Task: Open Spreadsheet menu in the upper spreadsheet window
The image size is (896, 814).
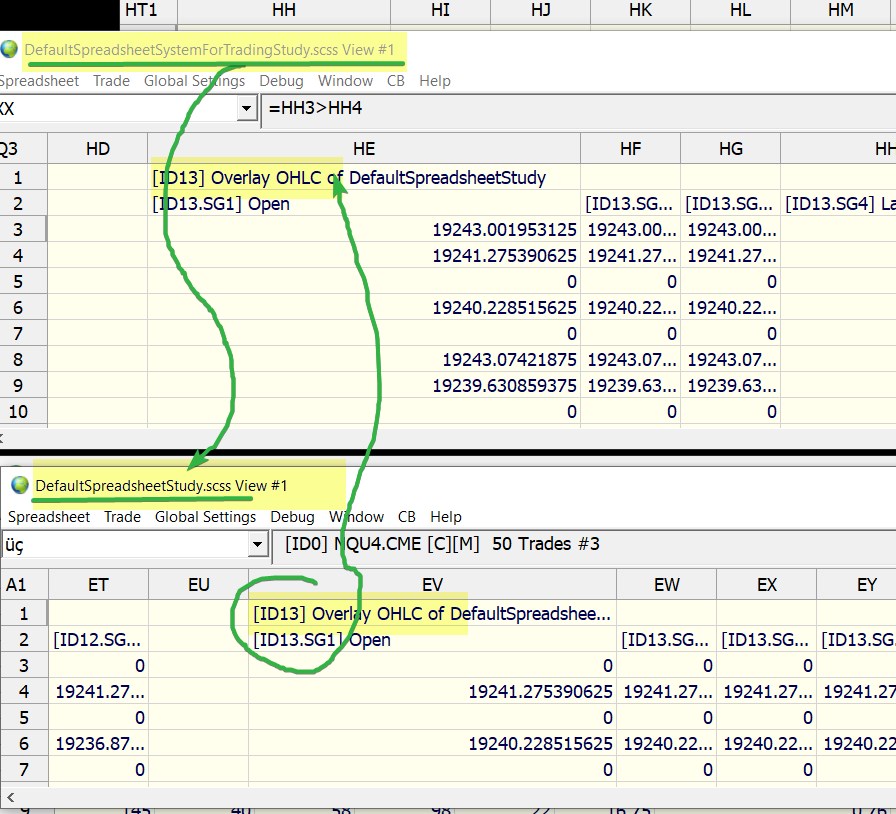Action: coord(39,81)
